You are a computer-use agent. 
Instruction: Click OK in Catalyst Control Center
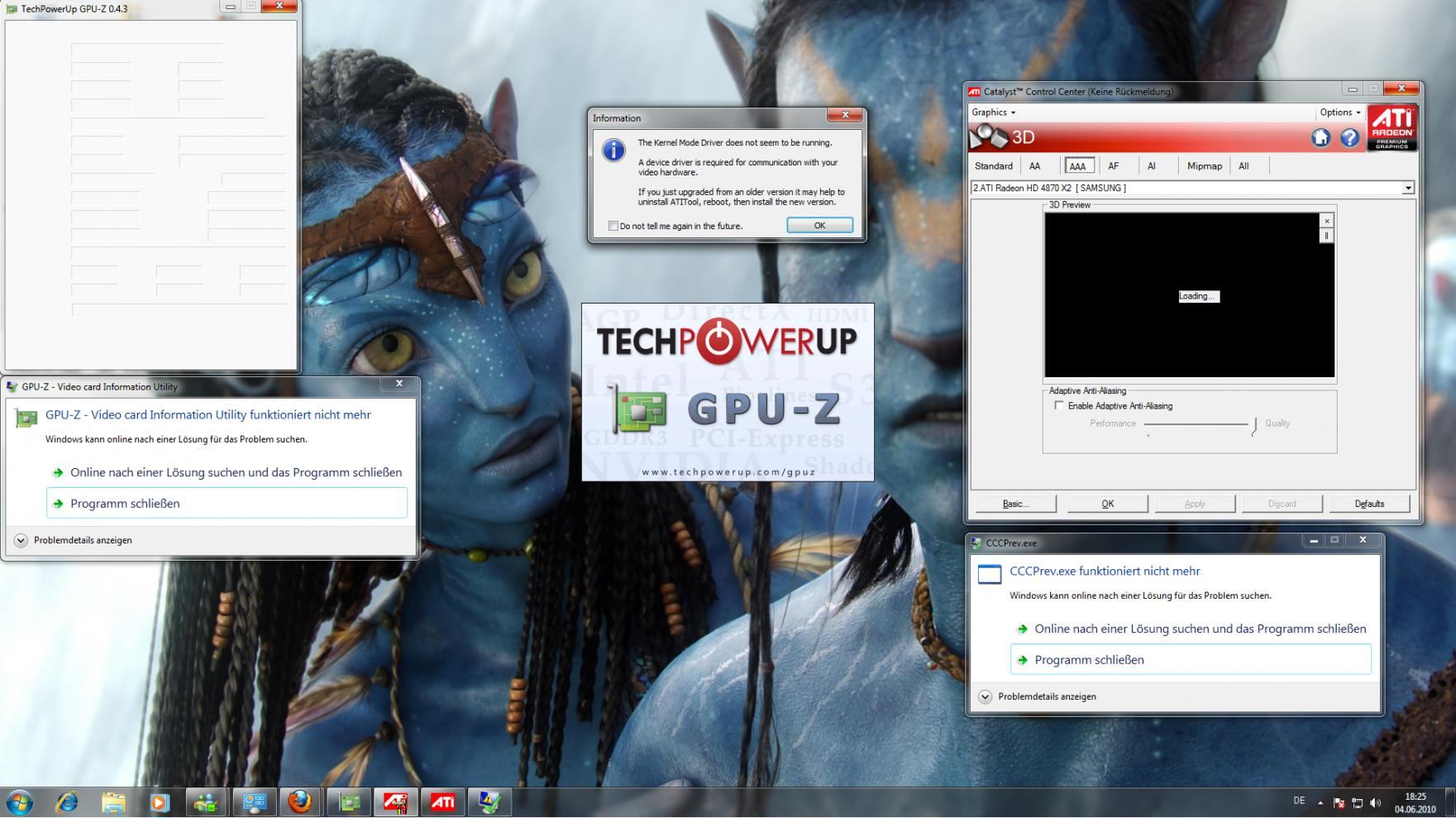(1107, 504)
